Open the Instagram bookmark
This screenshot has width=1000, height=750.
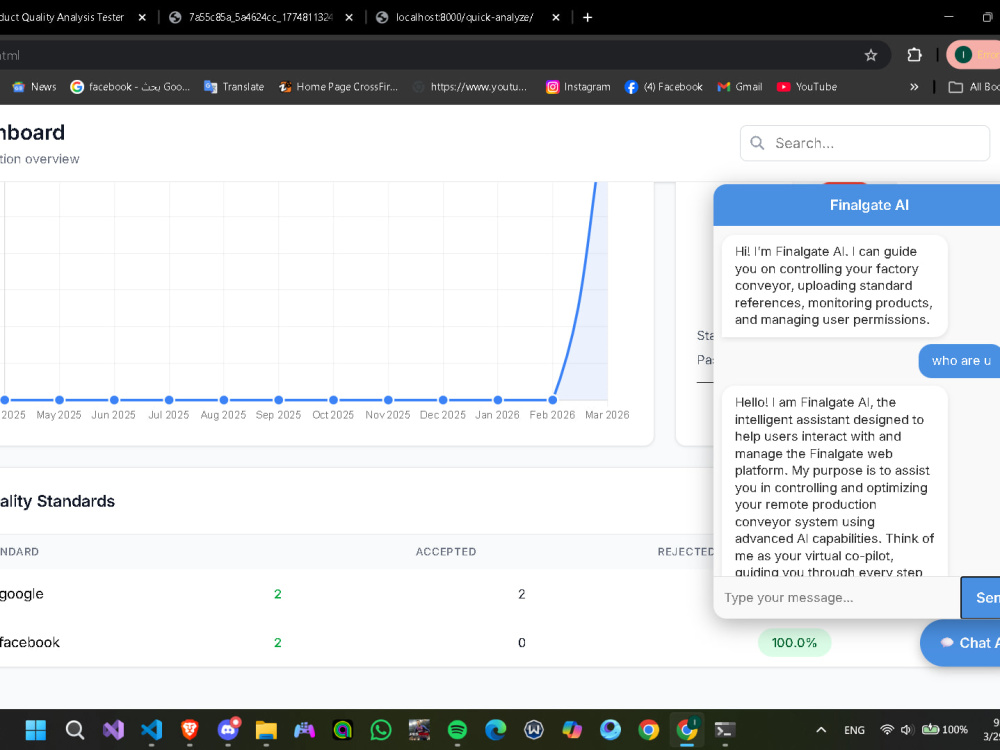[578, 87]
